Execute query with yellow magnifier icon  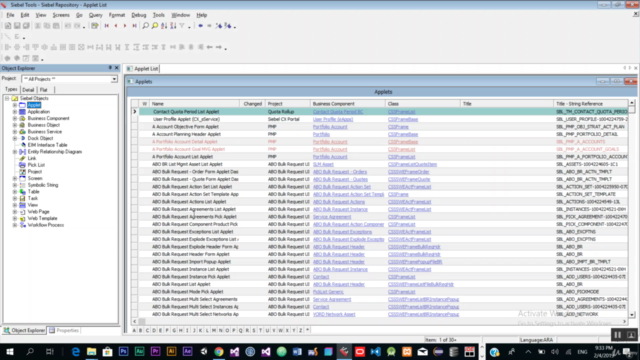click(155, 26)
